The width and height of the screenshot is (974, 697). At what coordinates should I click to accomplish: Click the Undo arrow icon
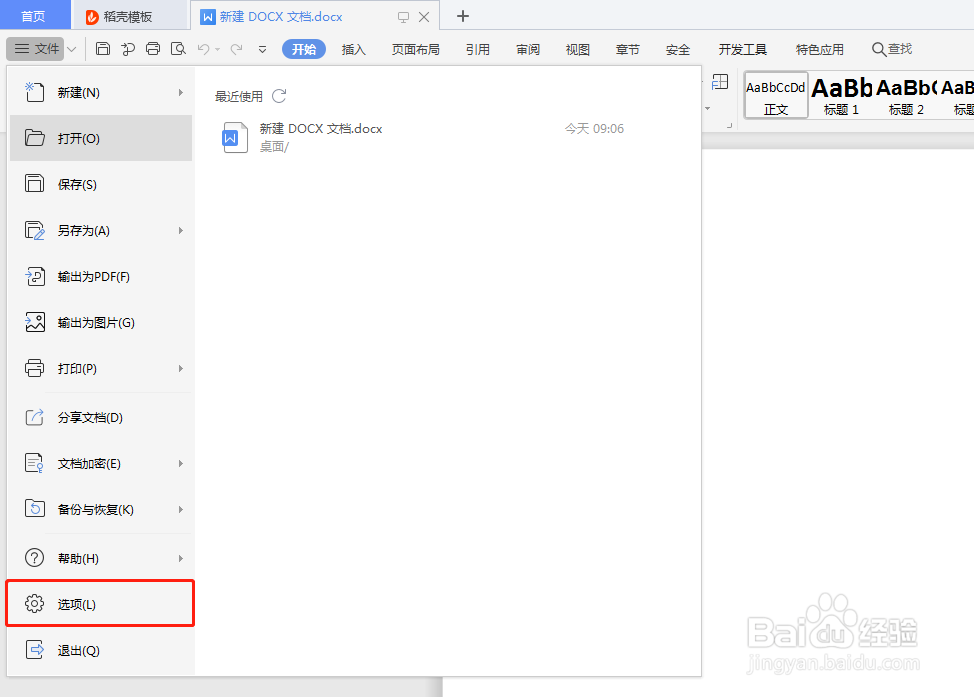(x=203, y=49)
